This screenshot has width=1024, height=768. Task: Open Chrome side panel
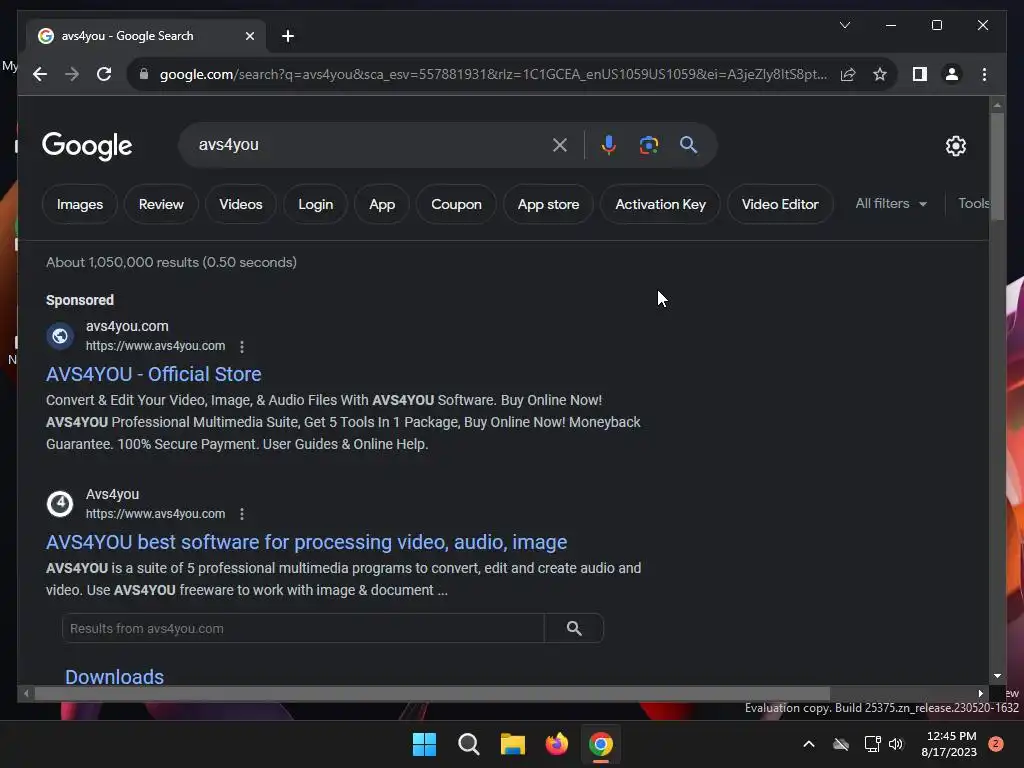920,74
